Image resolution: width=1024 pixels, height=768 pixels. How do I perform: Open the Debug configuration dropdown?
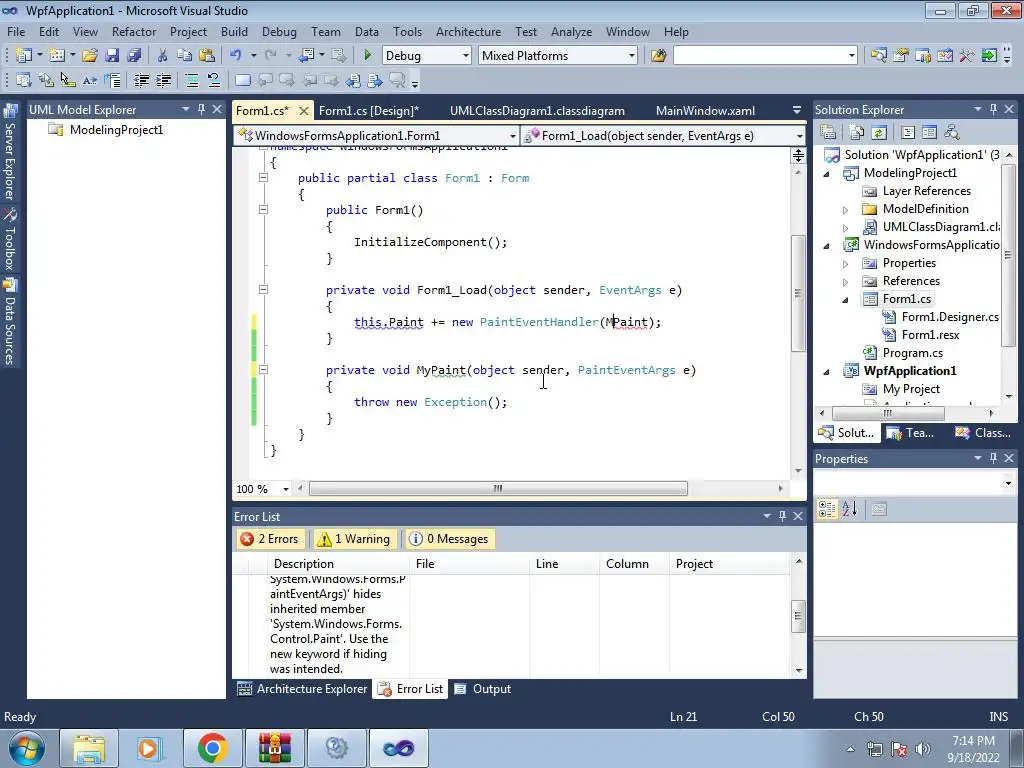click(466, 56)
